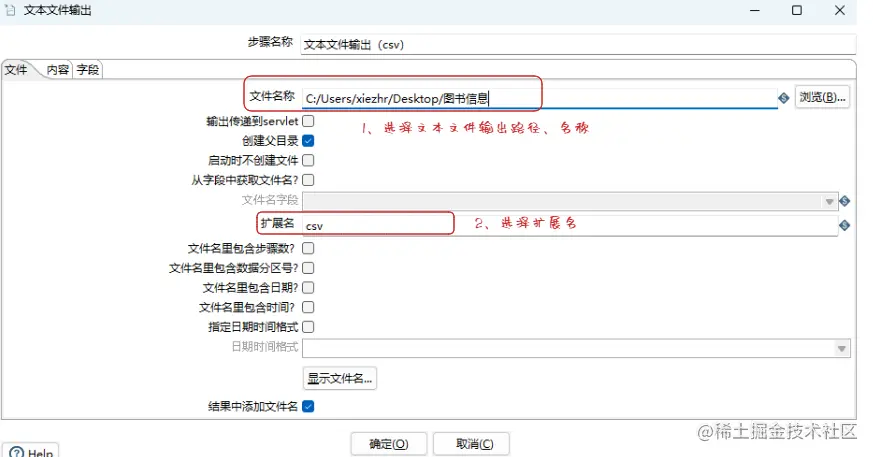Maximize the 文本文件输出 window
The image size is (873, 457).
(797, 10)
